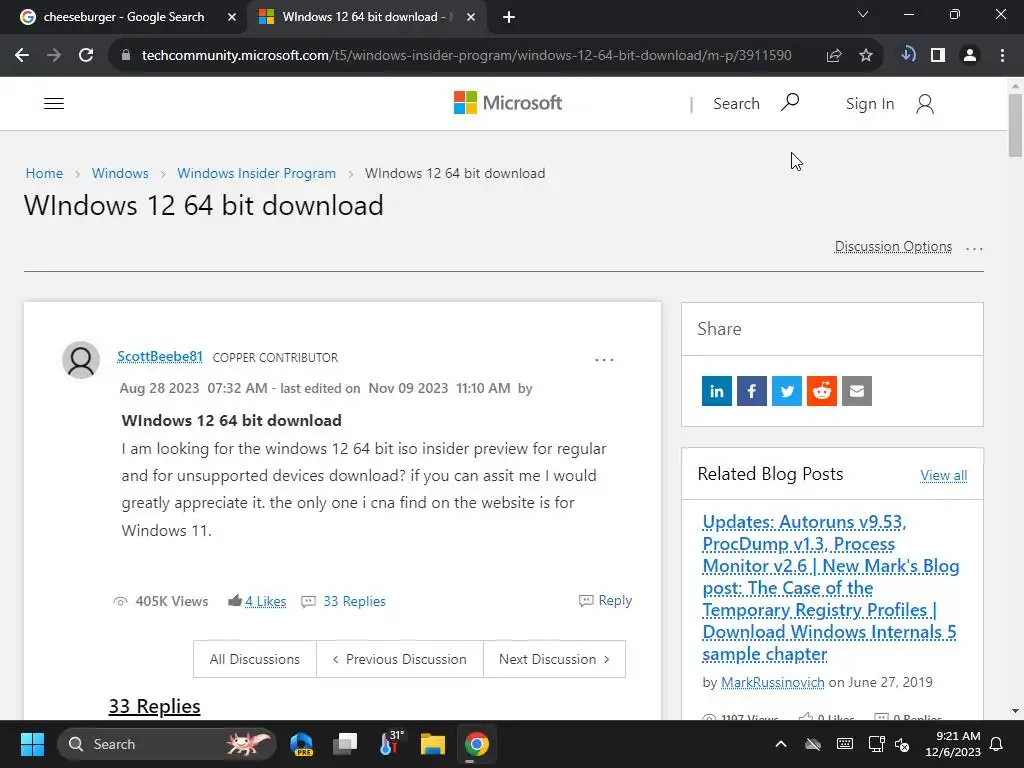This screenshot has height=768, width=1024.
Task: Open Chrome downloads icon
Action: tap(908, 55)
